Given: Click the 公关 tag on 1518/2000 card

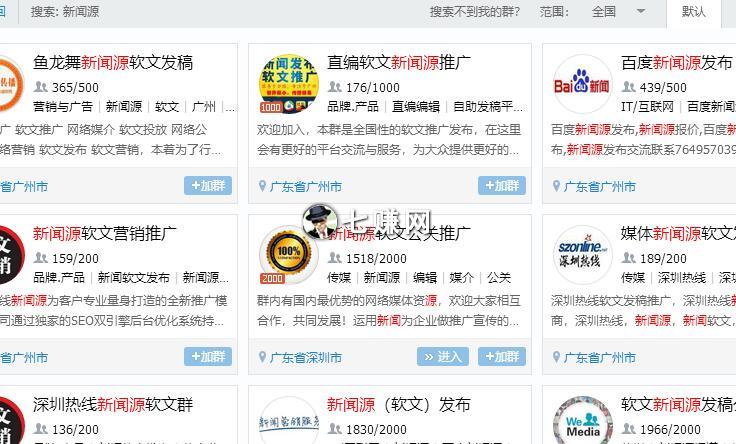Looking at the screenshot, I should [x=499, y=277].
